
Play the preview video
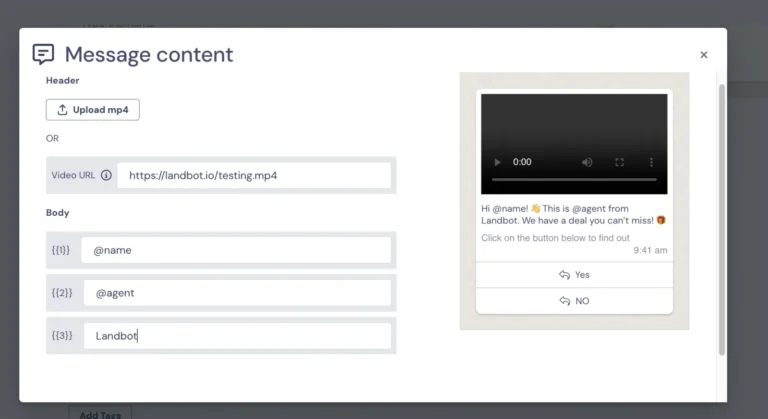click(x=497, y=162)
